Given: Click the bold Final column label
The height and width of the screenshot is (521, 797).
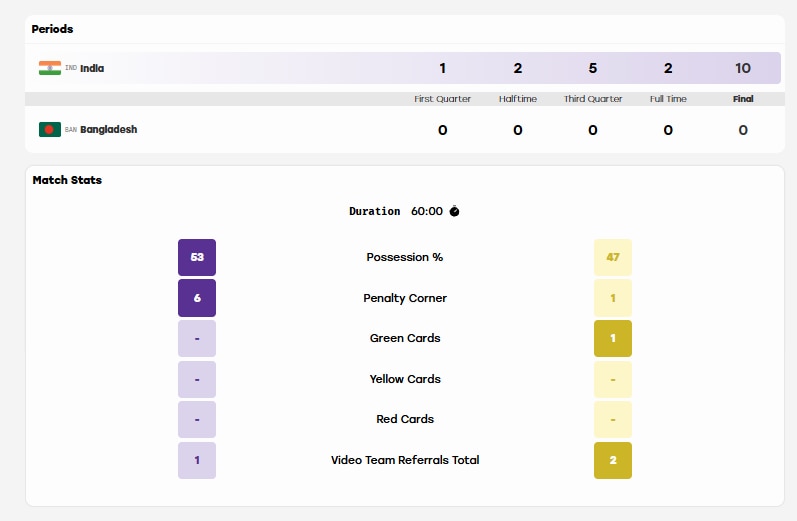Looking at the screenshot, I should tap(743, 99).
